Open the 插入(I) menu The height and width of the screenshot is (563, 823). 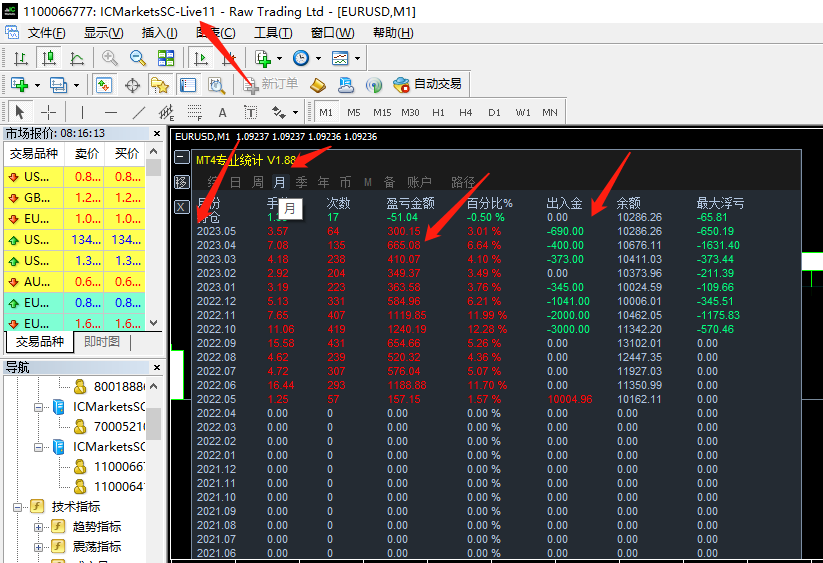tap(159, 33)
